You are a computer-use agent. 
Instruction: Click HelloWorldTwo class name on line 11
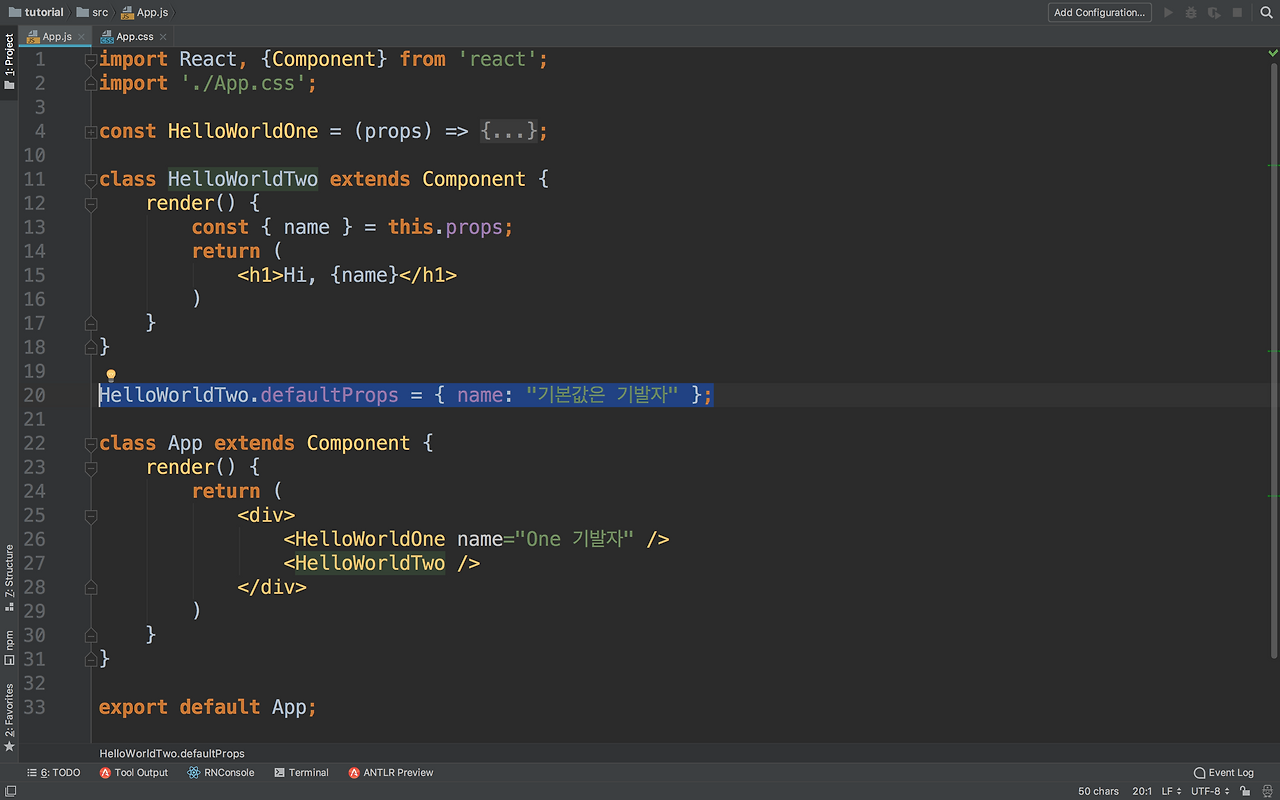coord(243,179)
